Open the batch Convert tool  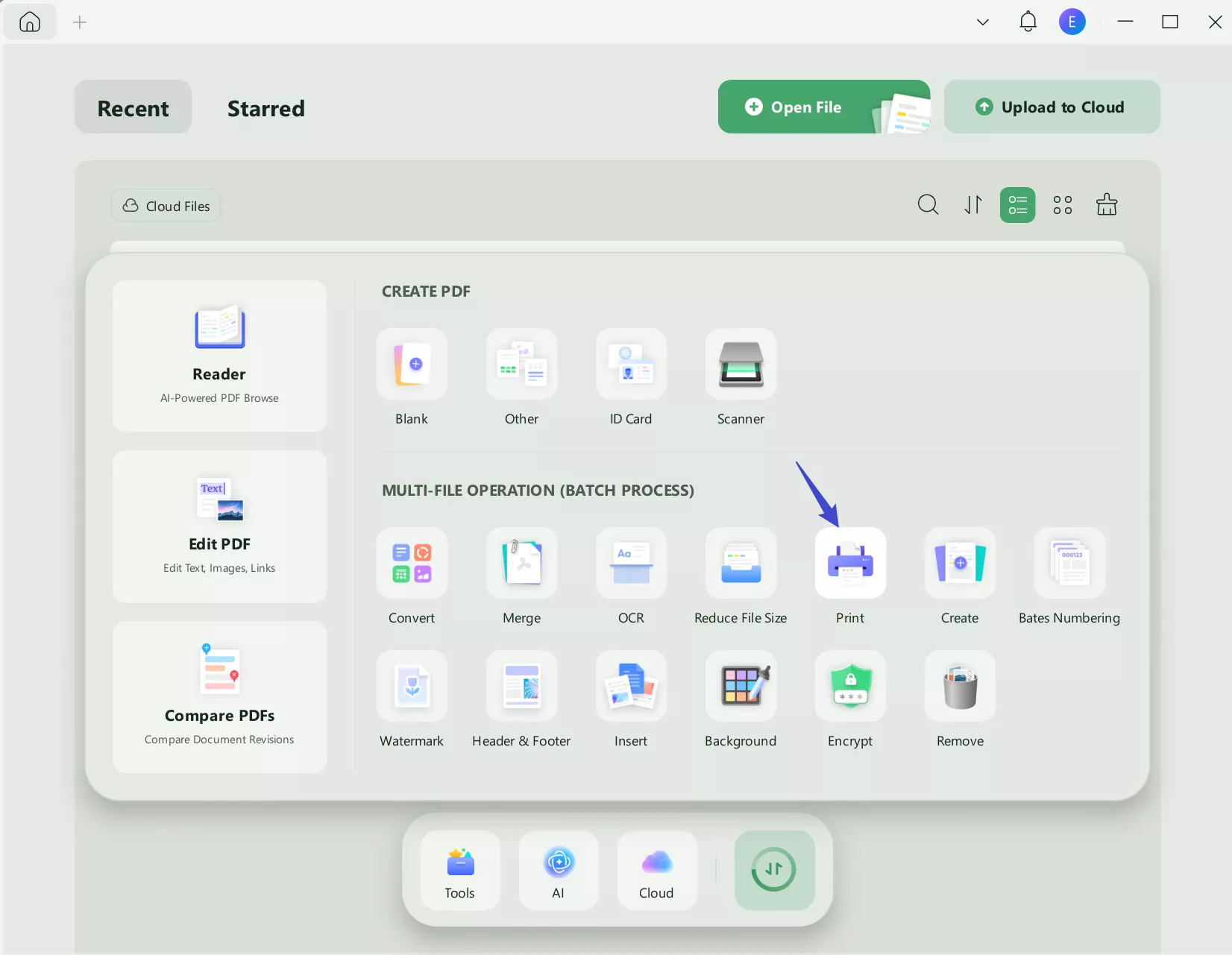click(412, 563)
